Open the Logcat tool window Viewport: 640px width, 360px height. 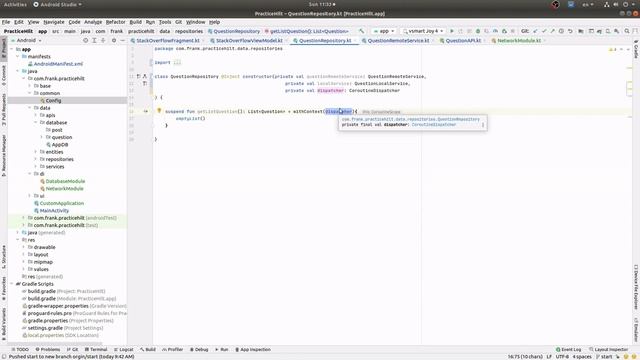coord(124,349)
